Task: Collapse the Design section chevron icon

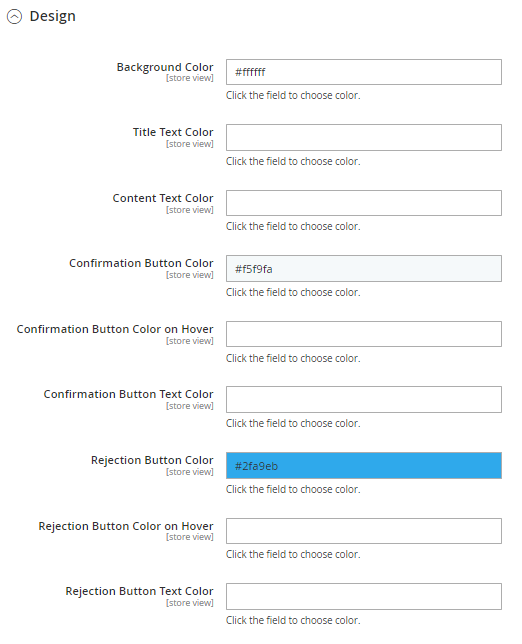Action: 14,17
